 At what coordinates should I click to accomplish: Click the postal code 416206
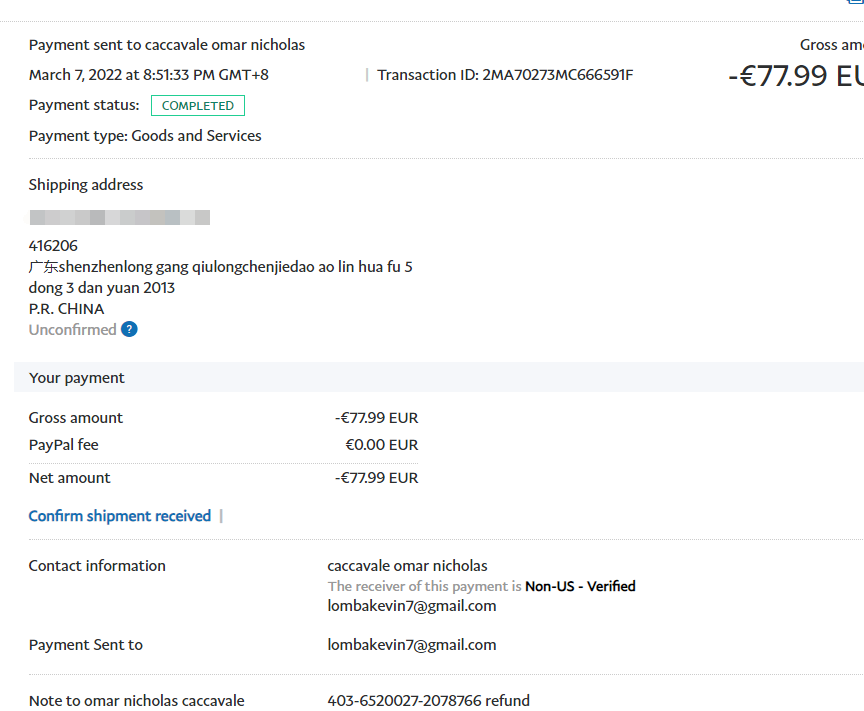(x=53, y=246)
